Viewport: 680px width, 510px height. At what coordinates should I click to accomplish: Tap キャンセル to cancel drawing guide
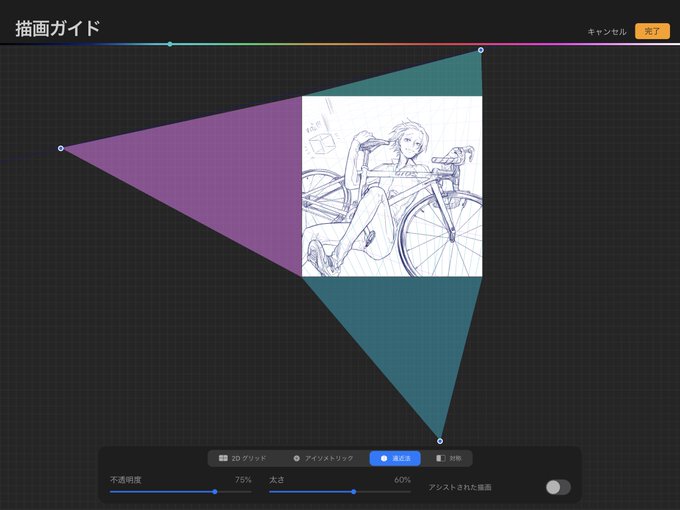[607, 32]
